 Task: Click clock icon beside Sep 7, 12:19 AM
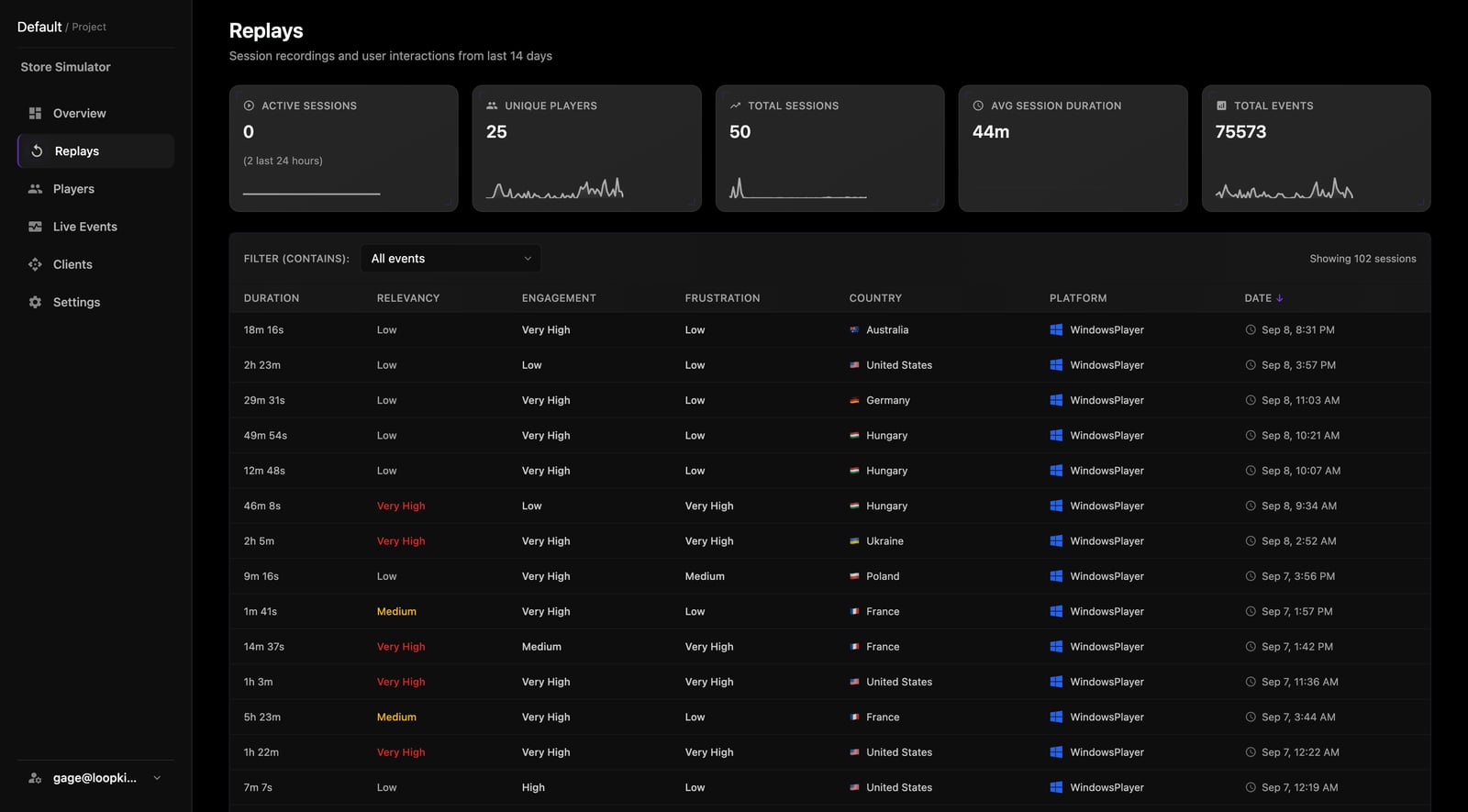(1251, 787)
